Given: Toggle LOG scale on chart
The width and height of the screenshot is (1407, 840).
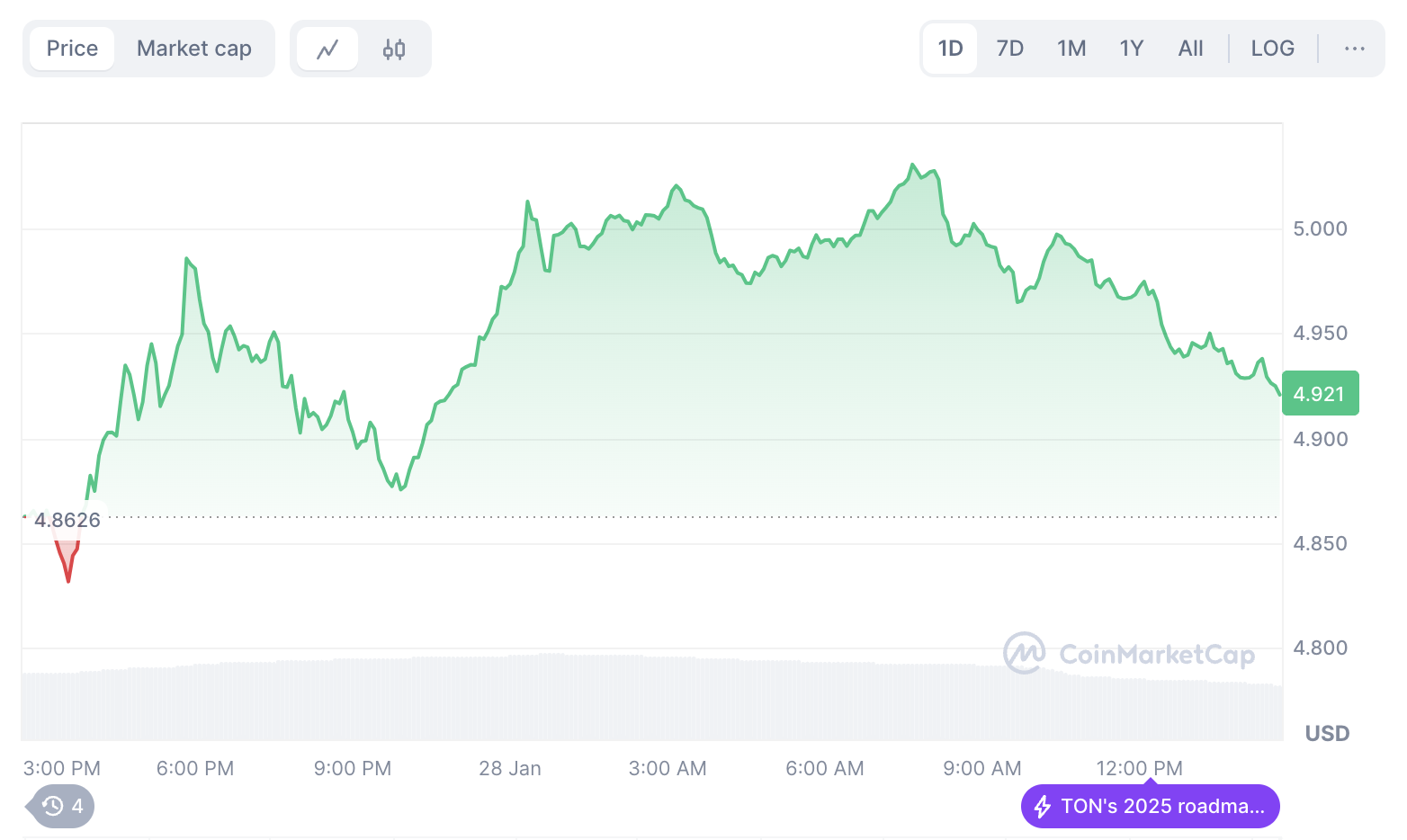Looking at the screenshot, I should tap(1272, 49).
